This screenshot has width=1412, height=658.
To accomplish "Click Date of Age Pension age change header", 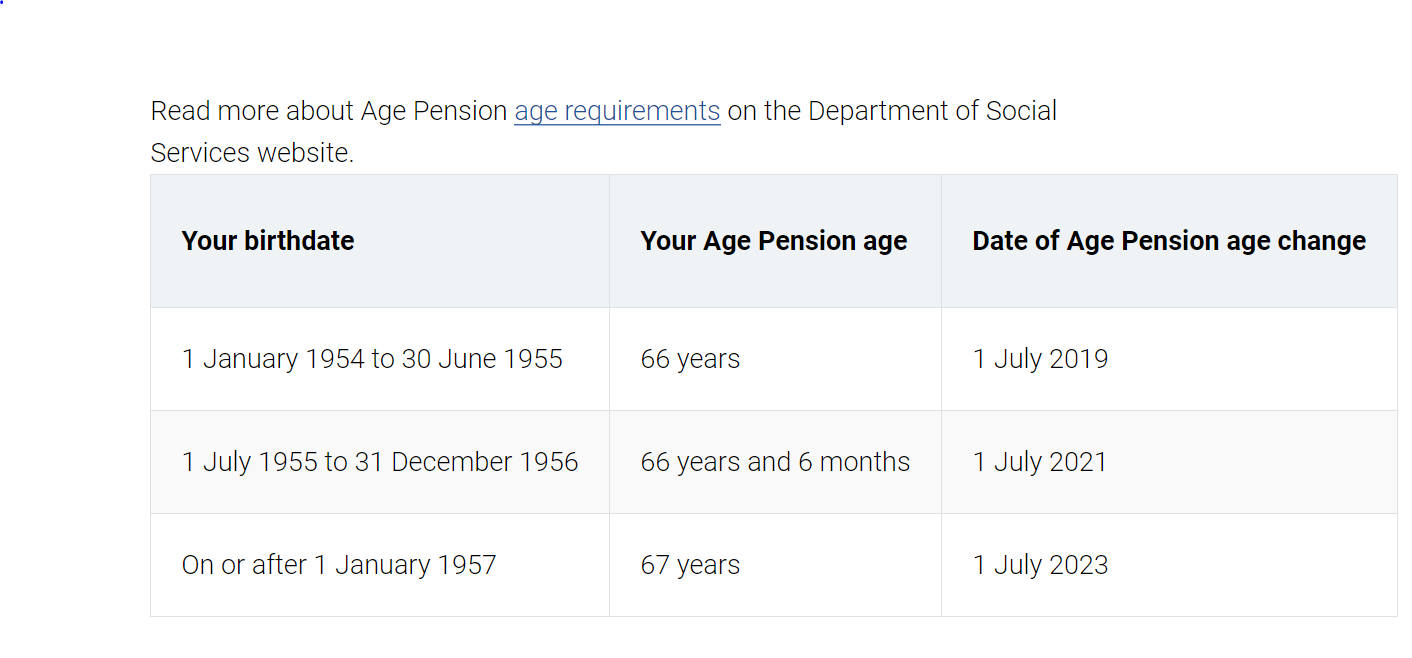I will pyautogui.click(x=1168, y=241).
